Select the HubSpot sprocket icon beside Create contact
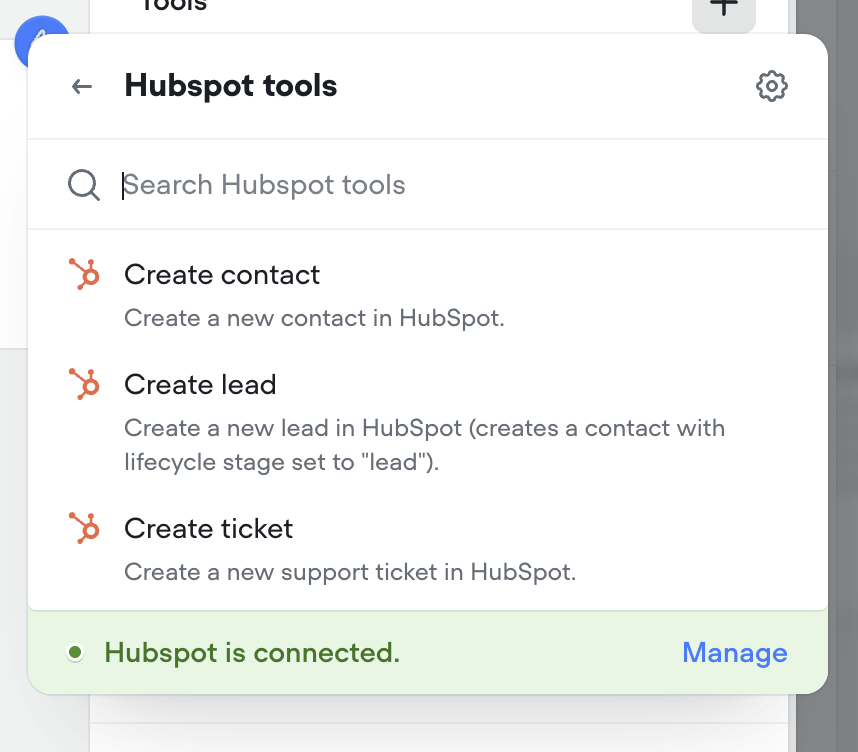The height and width of the screenshot is (752, 858). click(x=85, y=273)
